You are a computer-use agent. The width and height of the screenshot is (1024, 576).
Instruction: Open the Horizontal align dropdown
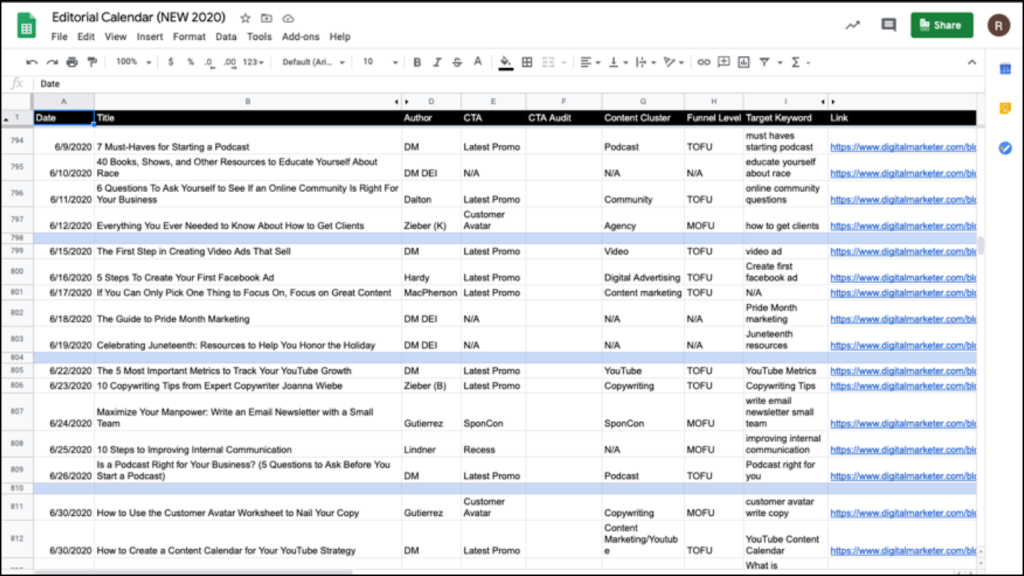[x=590, y=62]
